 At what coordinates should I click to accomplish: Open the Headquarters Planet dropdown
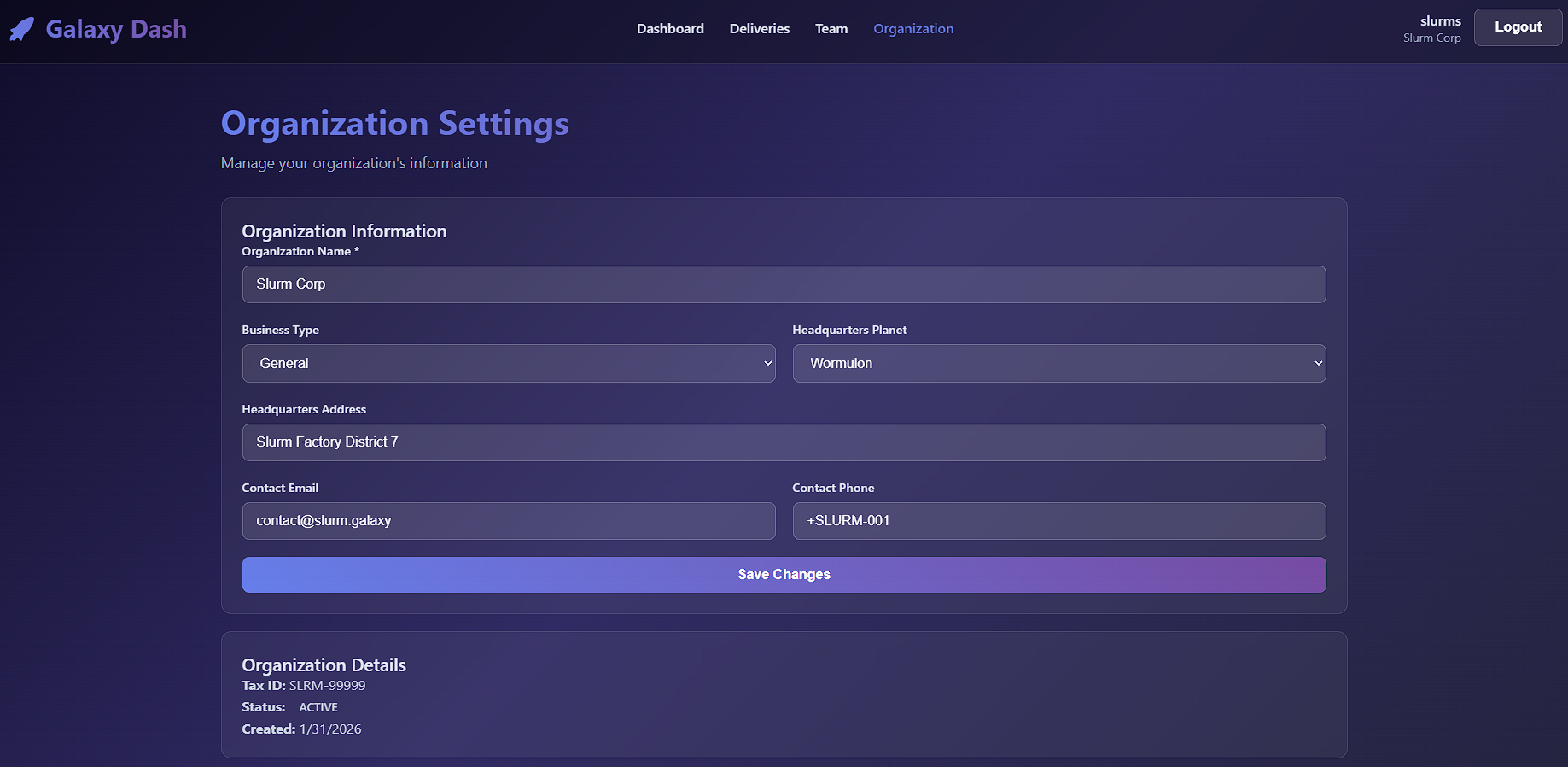coord(1058,364)
